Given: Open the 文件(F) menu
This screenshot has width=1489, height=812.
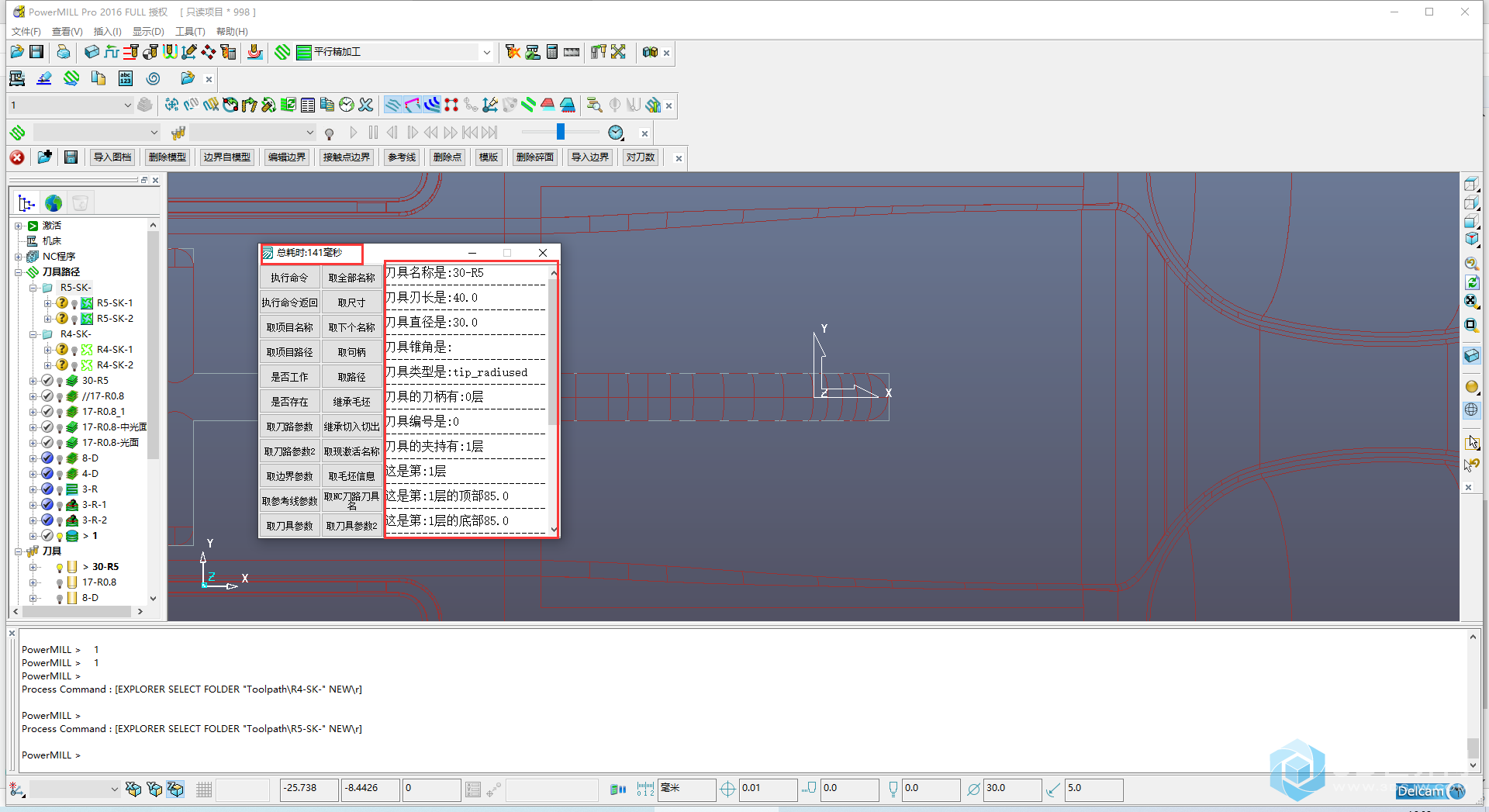Looking at the screenshot, I should (x=26, y=32).
